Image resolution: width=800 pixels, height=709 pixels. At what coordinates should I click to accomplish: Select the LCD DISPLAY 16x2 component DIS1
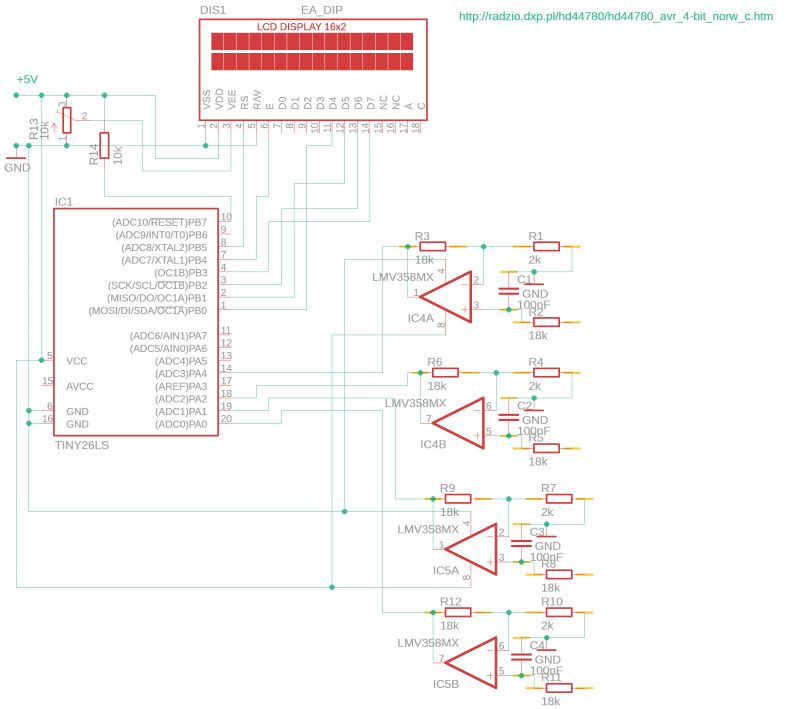310,55
